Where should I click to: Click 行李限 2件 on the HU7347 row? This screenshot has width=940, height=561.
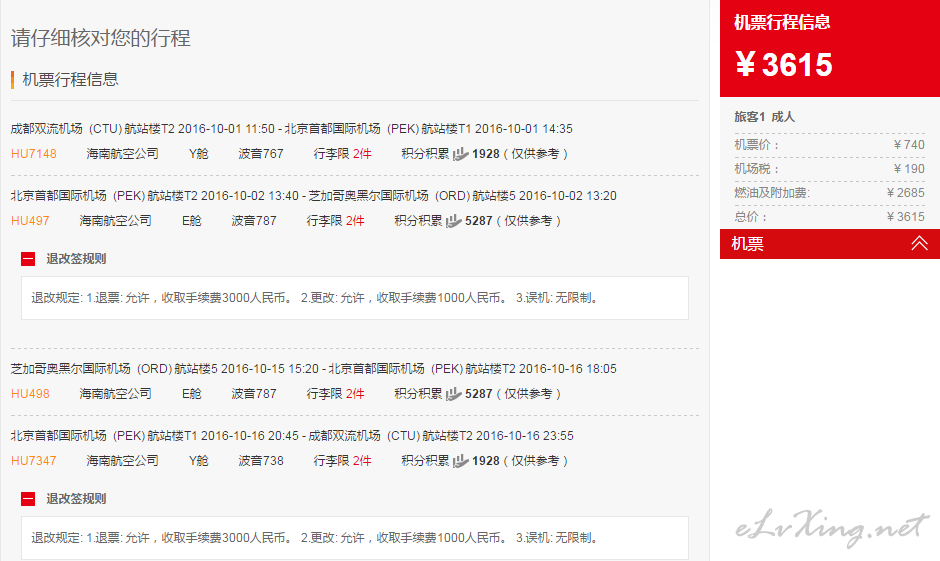pyautogui.click(x=342, y=461)
